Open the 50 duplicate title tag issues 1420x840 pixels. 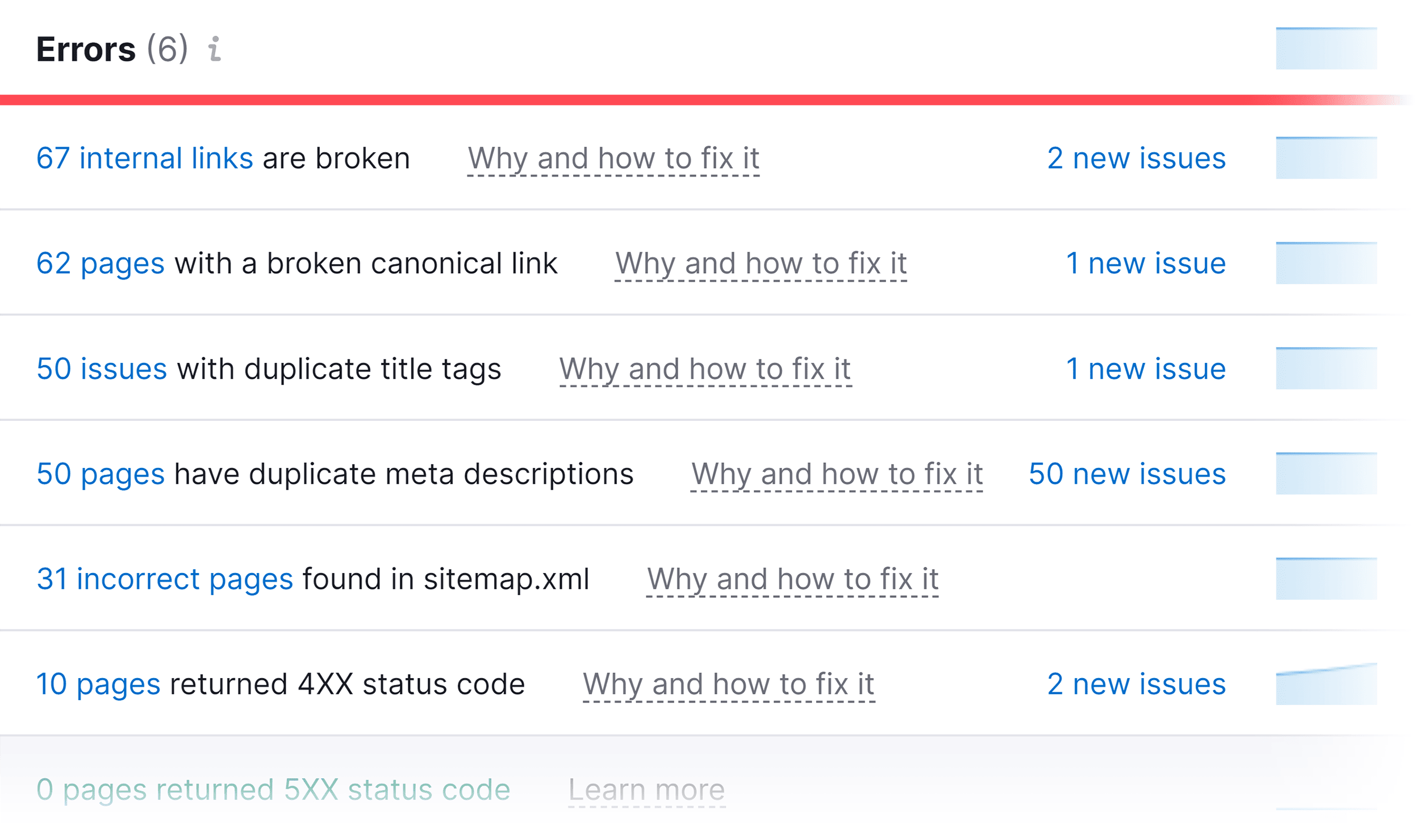click(x=102, y=368)
